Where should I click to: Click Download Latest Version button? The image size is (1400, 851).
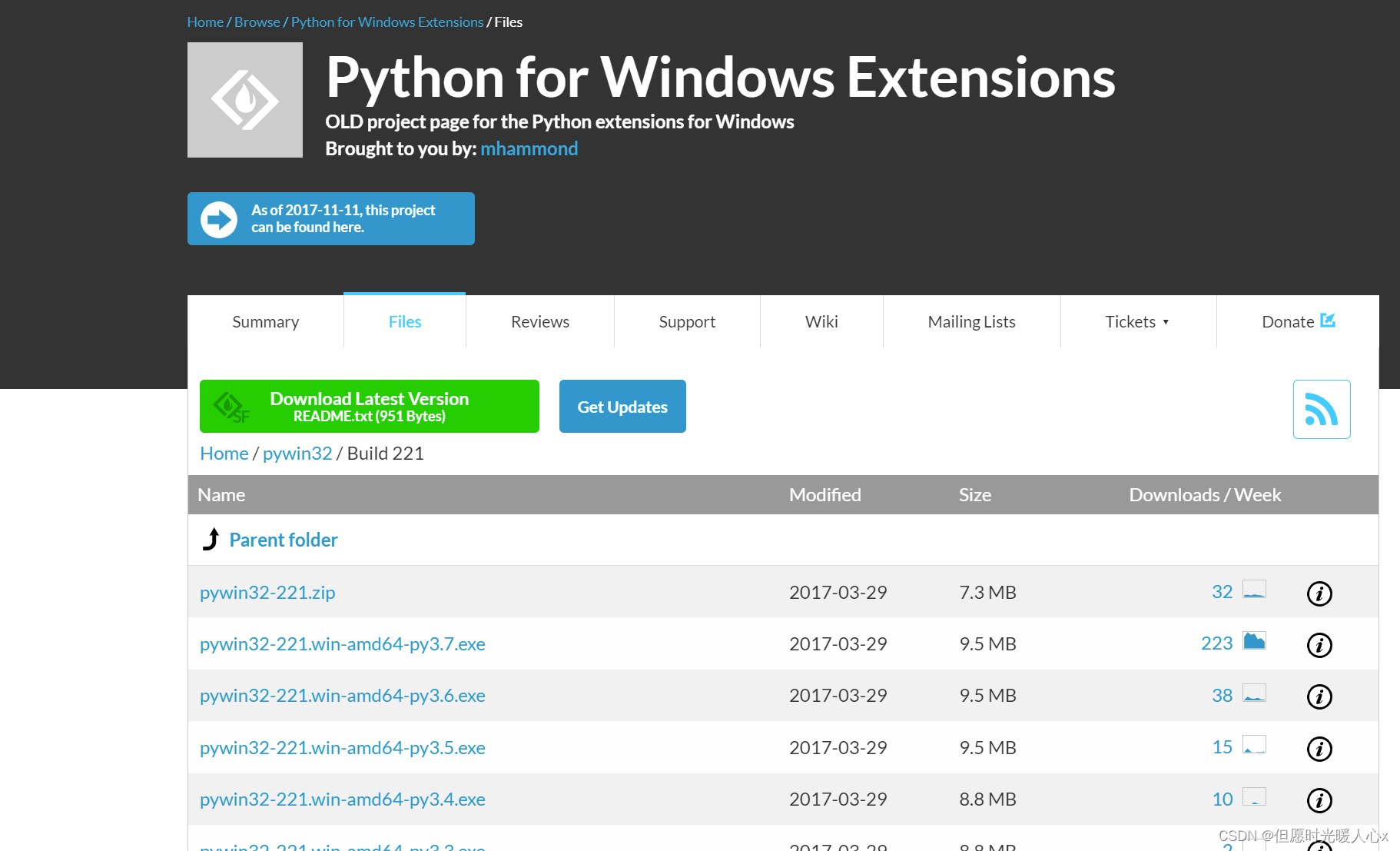(370, 406)
